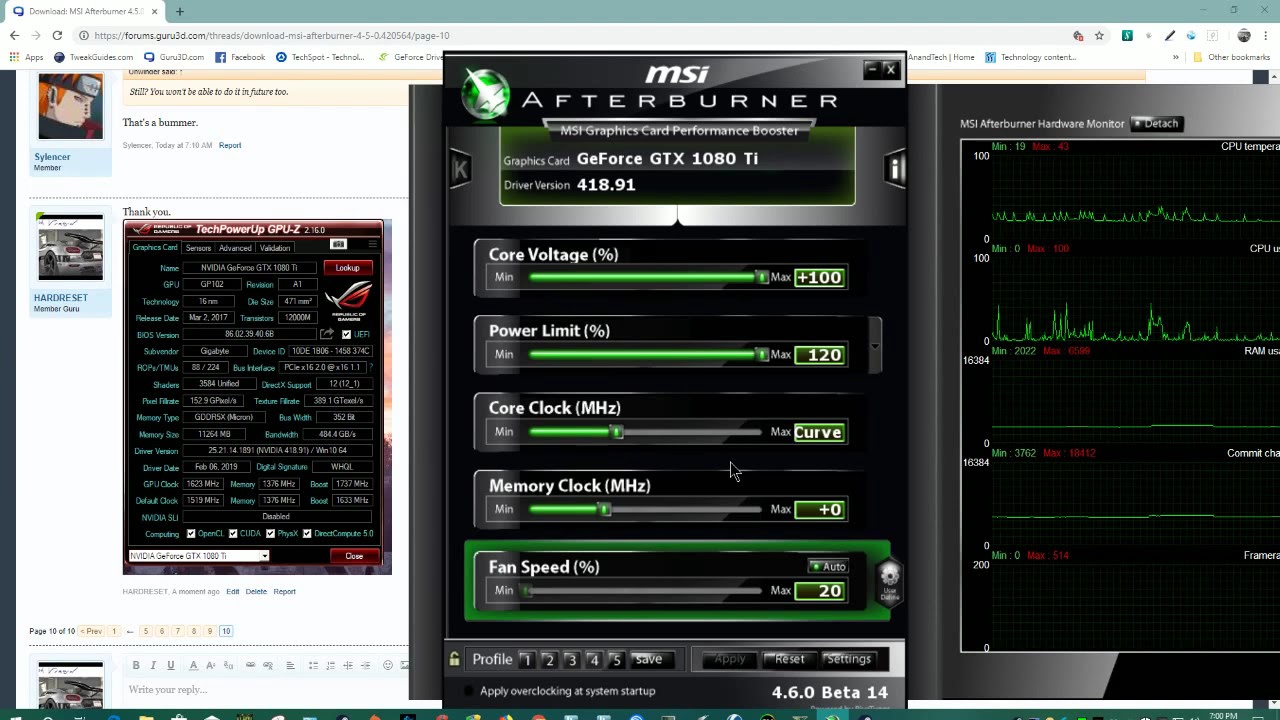Click the Write your reply text field

265,689
